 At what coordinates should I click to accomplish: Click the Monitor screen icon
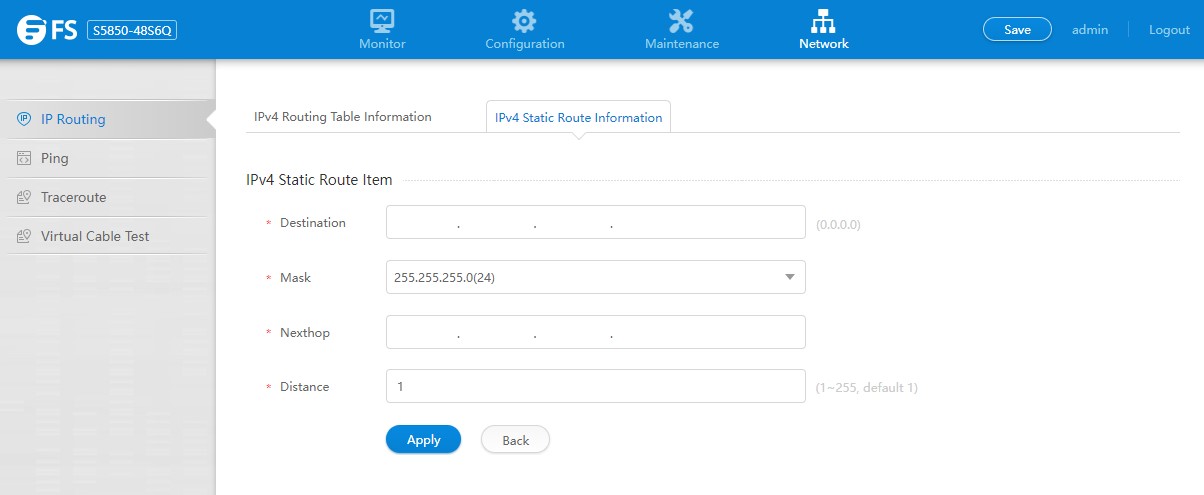point(382,20)
